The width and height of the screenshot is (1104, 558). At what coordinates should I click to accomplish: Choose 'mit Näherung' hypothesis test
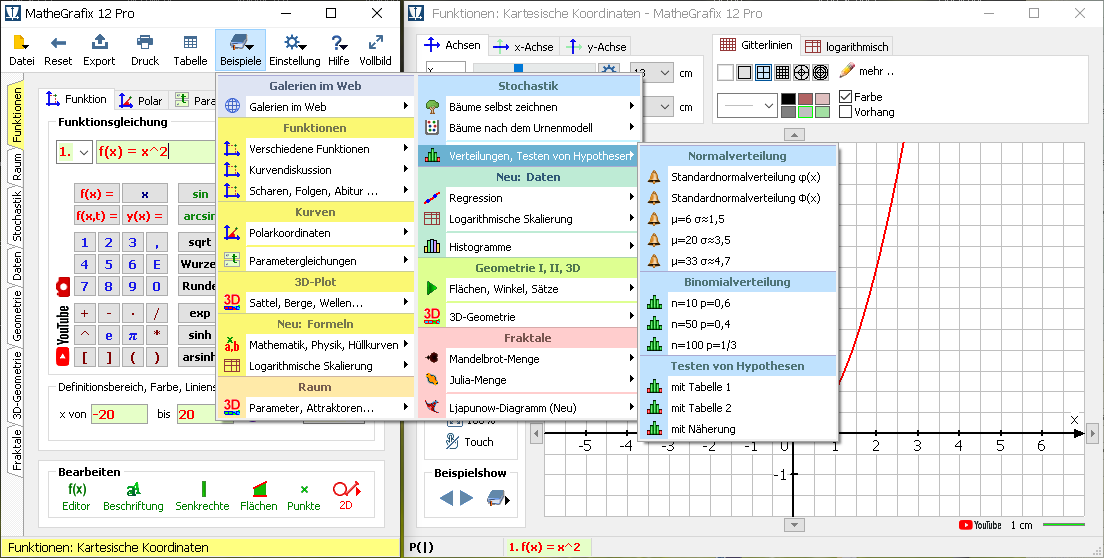(x=738, y=429)
